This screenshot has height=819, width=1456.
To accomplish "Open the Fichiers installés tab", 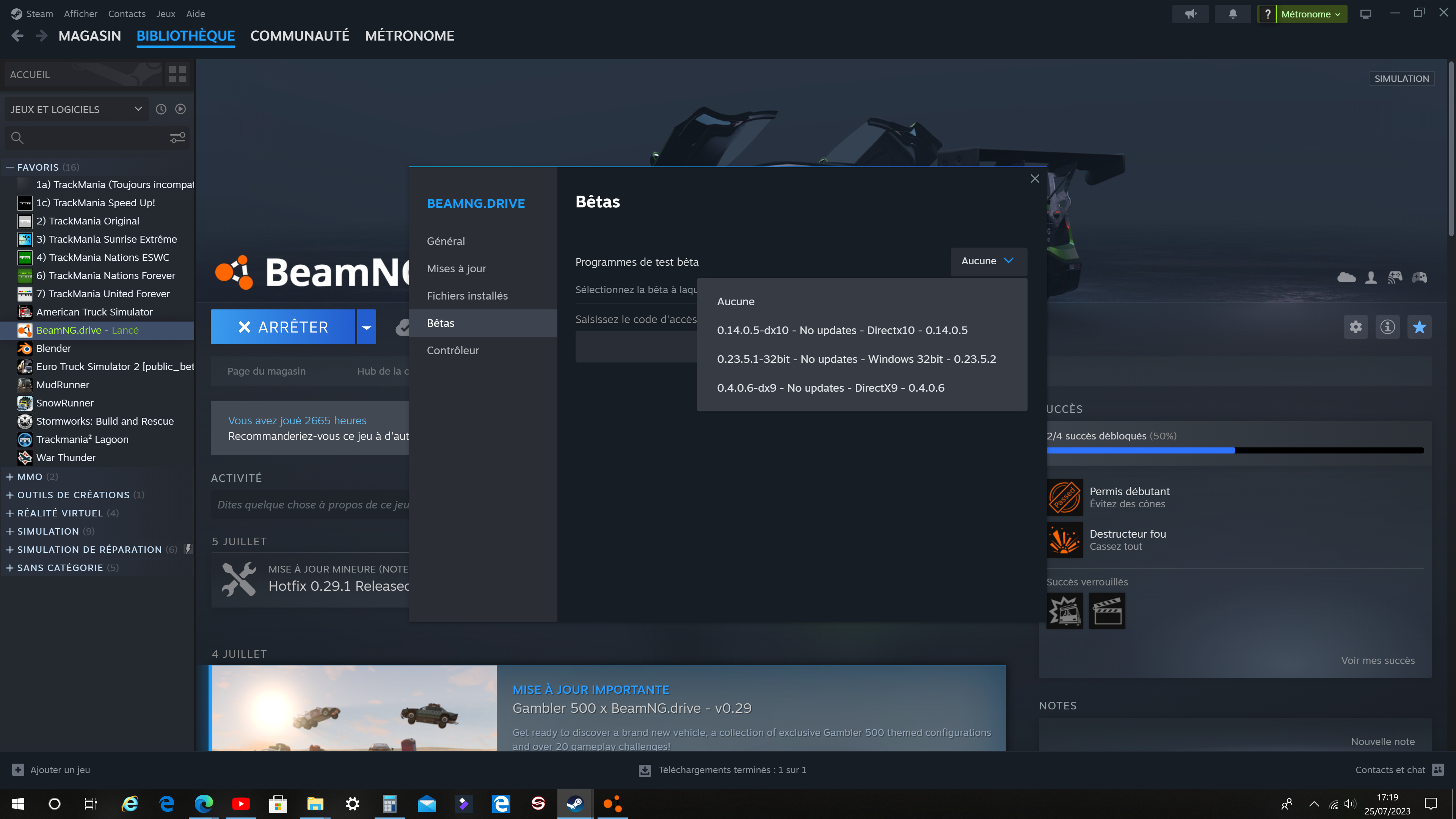I will pyautogui.click(x=483, y=296).
